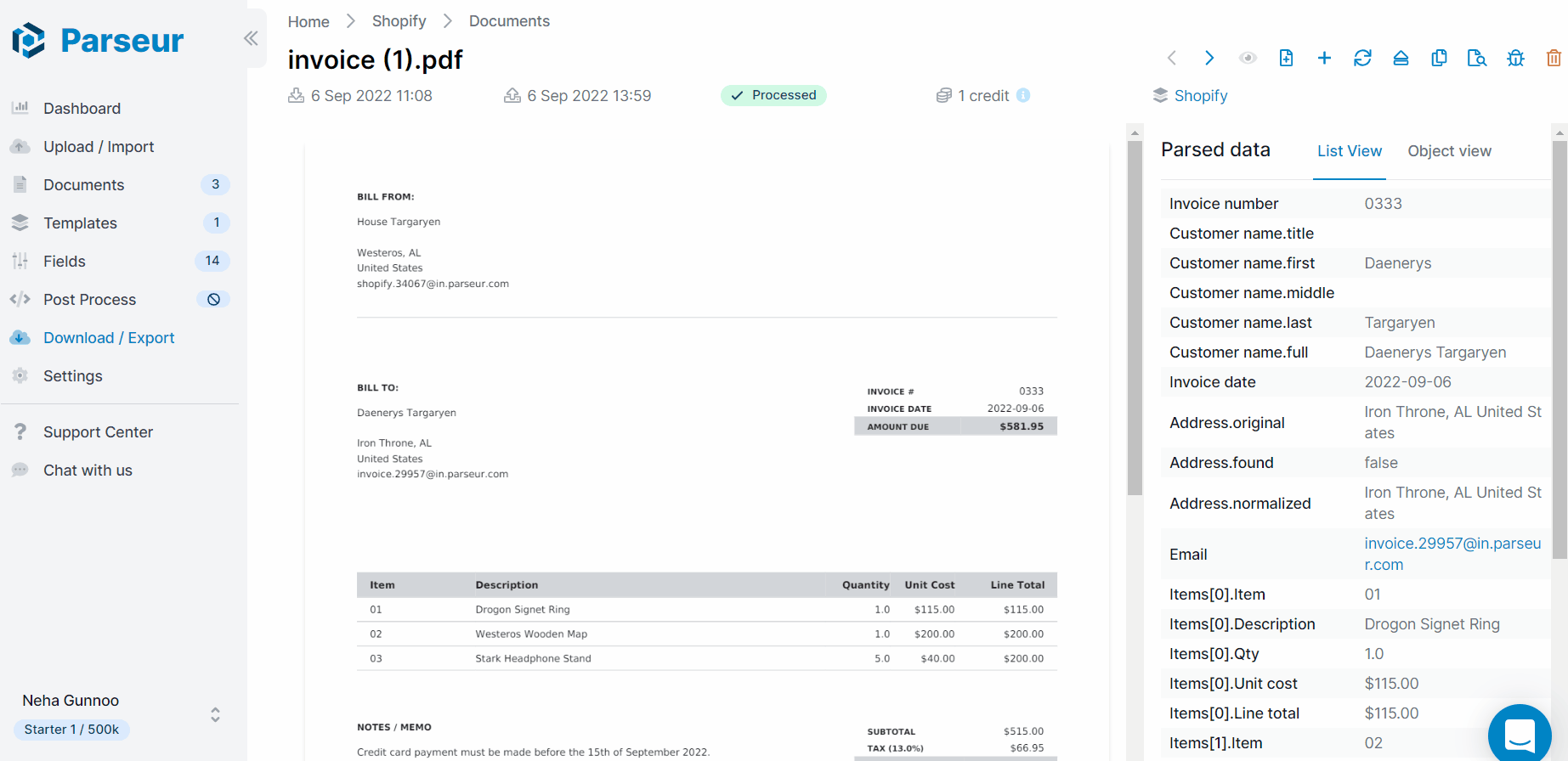Go to Home breadcrumb
Viewport: 1568px width, 761px height.
pyautogui.click(x=309, y=21)
